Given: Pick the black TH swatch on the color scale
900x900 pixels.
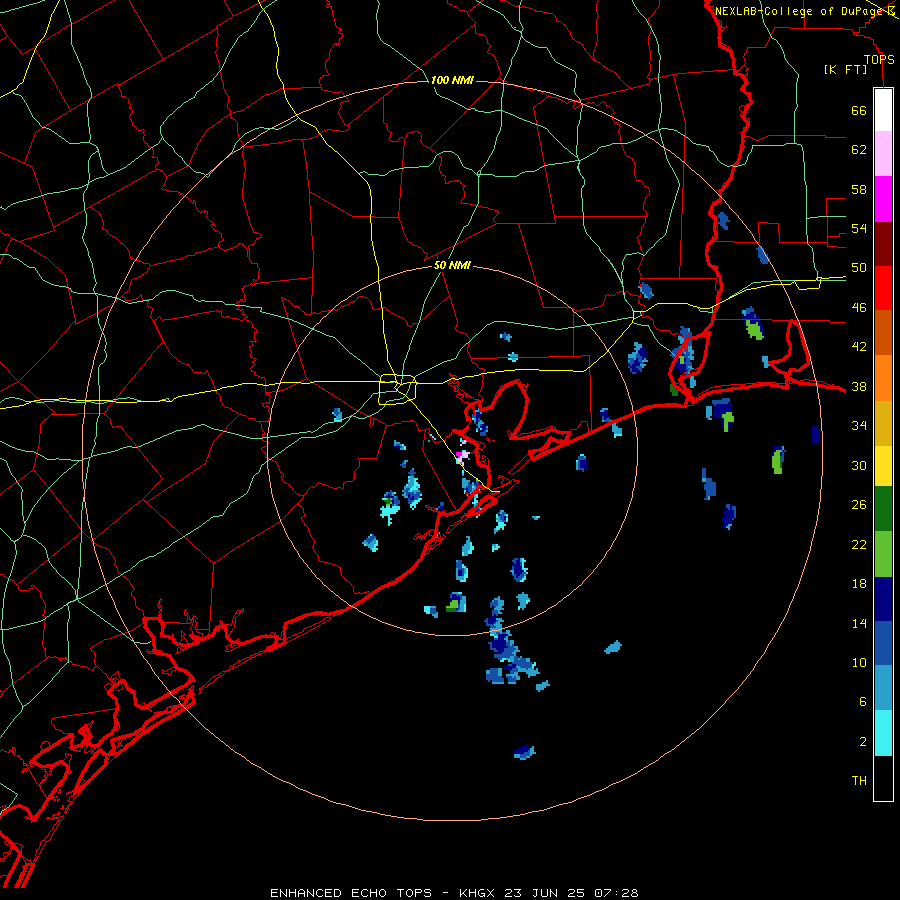Looking at the screenshot, I should [x=883, y=778].
